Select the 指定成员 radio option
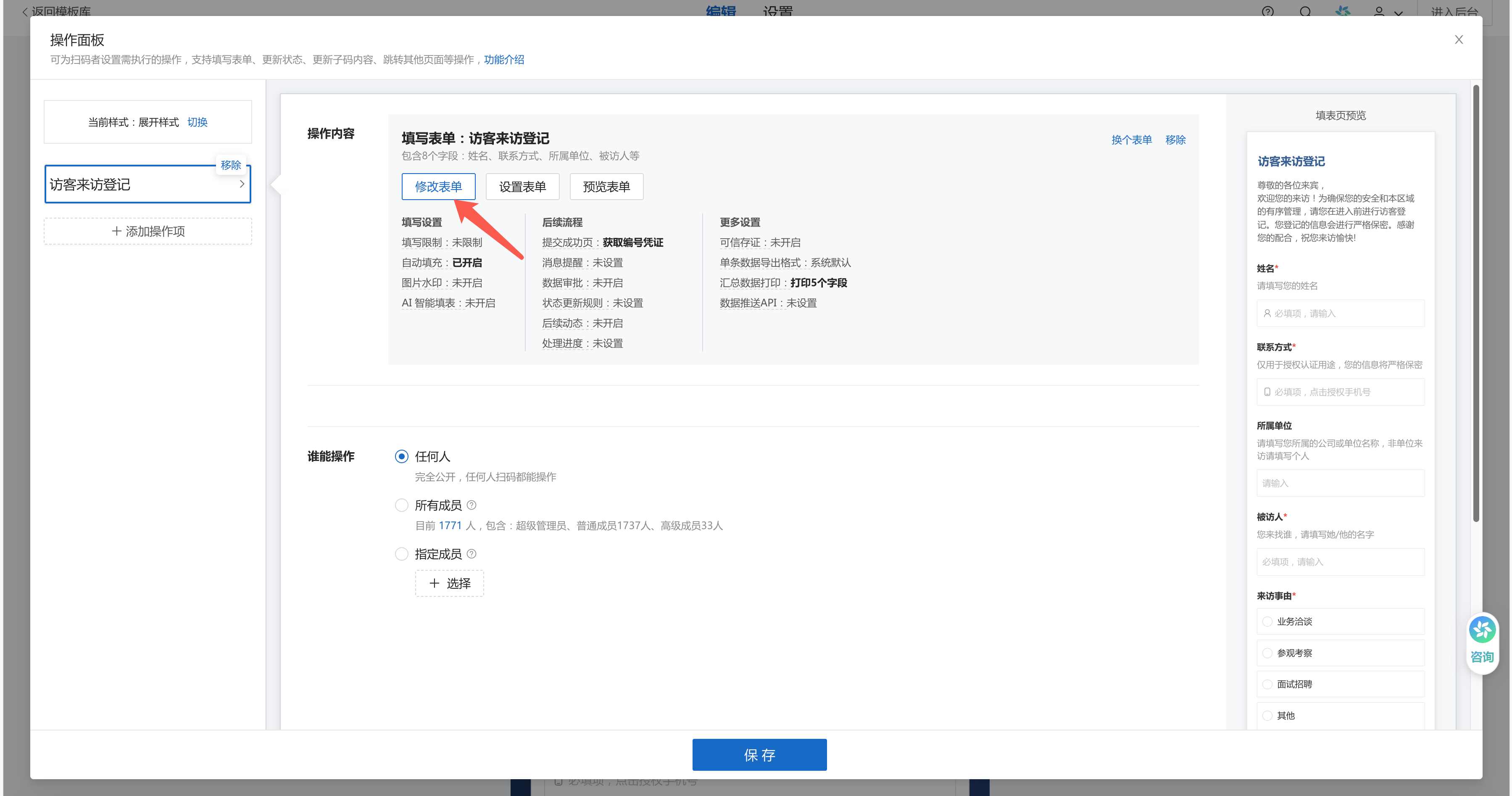This screenshot has height=796, width=1512. click(x=401, y=554)
